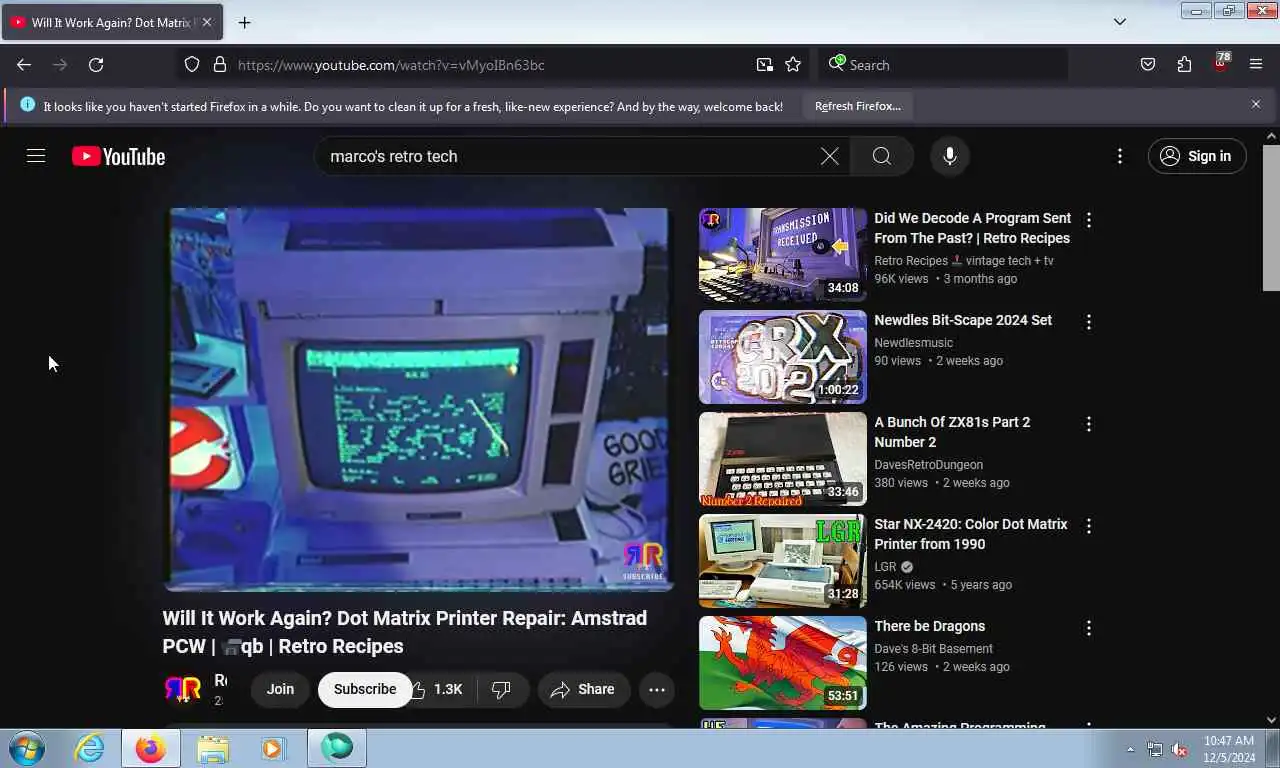Toggle picture-in-picture icon in the address bar

coord(765,65)
